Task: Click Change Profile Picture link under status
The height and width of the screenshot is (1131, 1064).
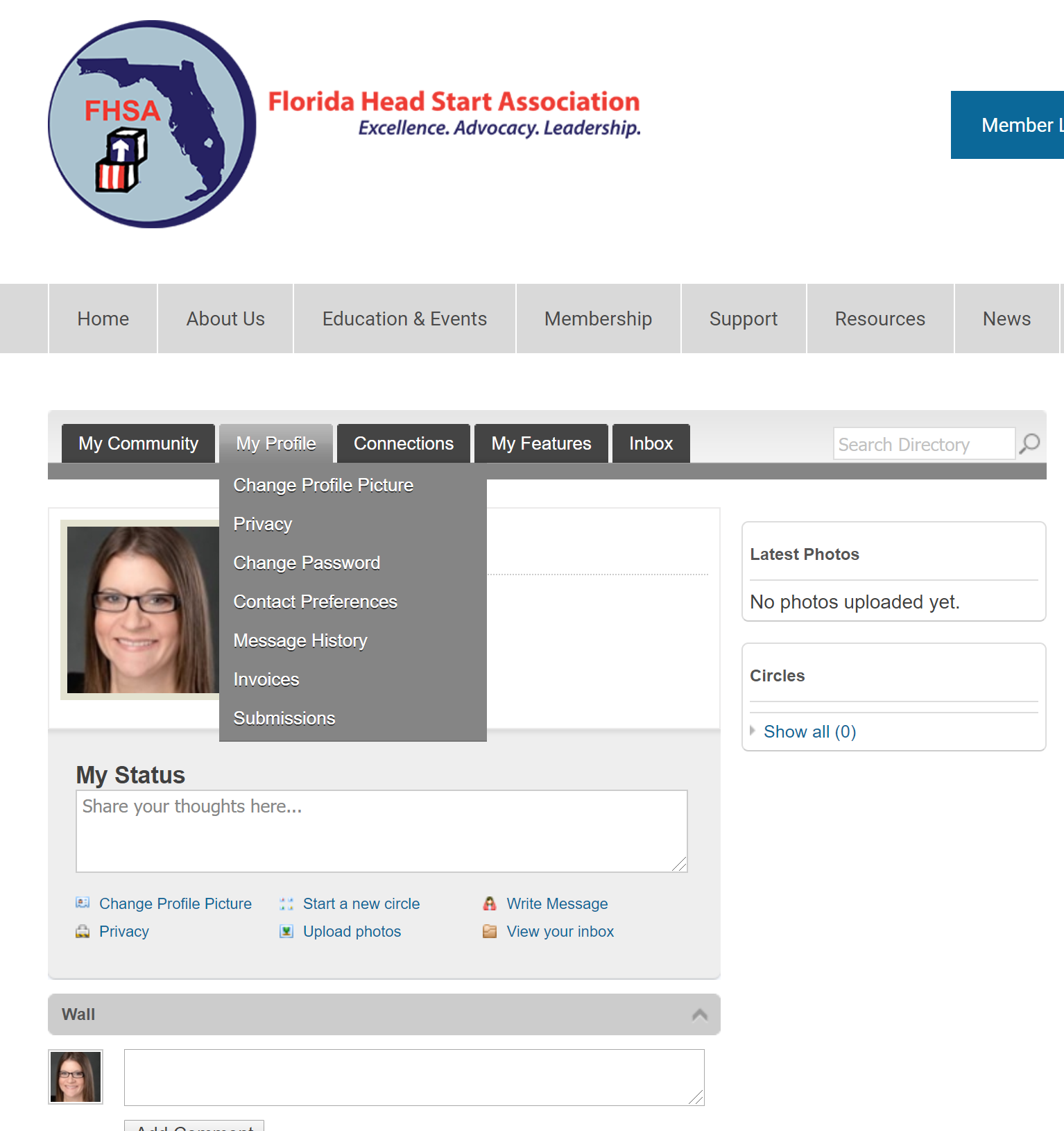Action: (175, 903)
